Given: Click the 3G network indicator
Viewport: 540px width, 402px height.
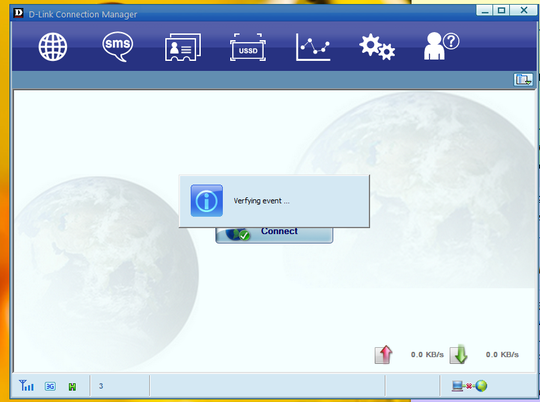Looking at the screenshot, I should (50, 386).
